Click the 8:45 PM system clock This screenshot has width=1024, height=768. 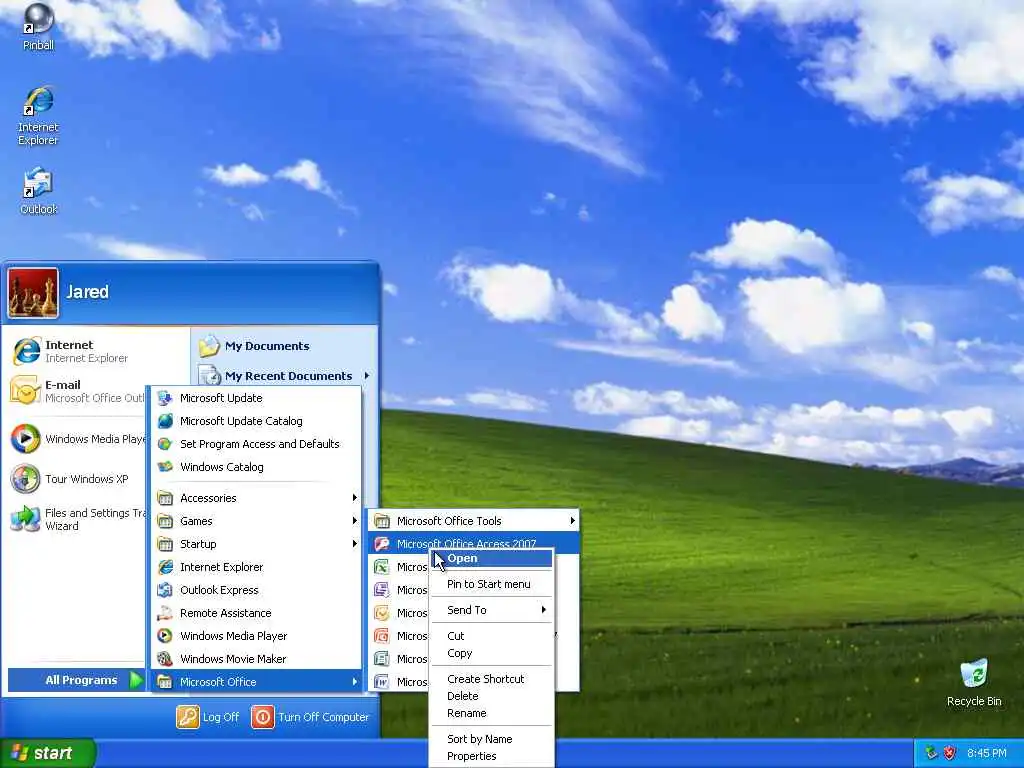(x=987, y=754)
